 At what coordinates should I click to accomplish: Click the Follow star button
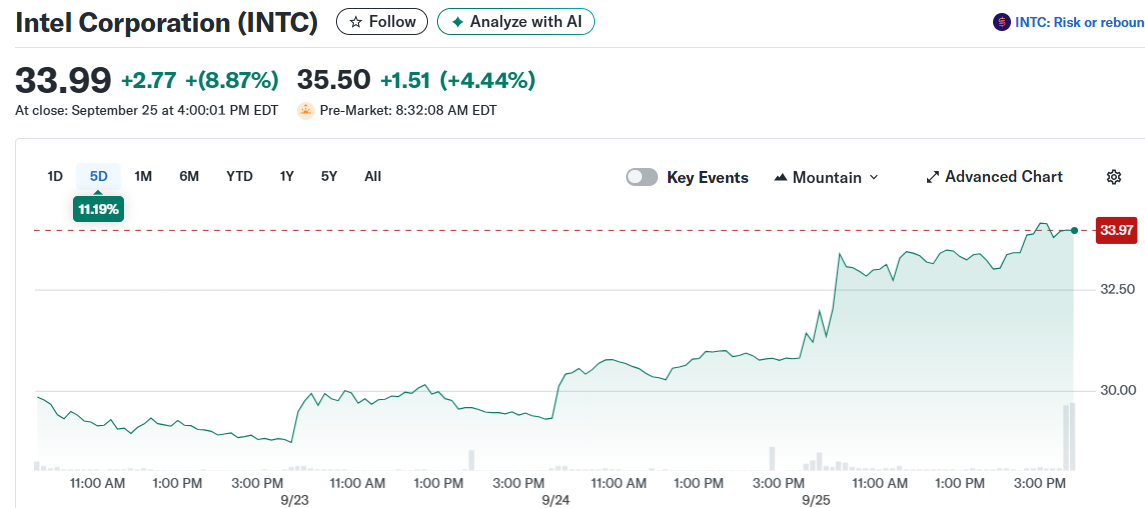click(x=382, y=22)
